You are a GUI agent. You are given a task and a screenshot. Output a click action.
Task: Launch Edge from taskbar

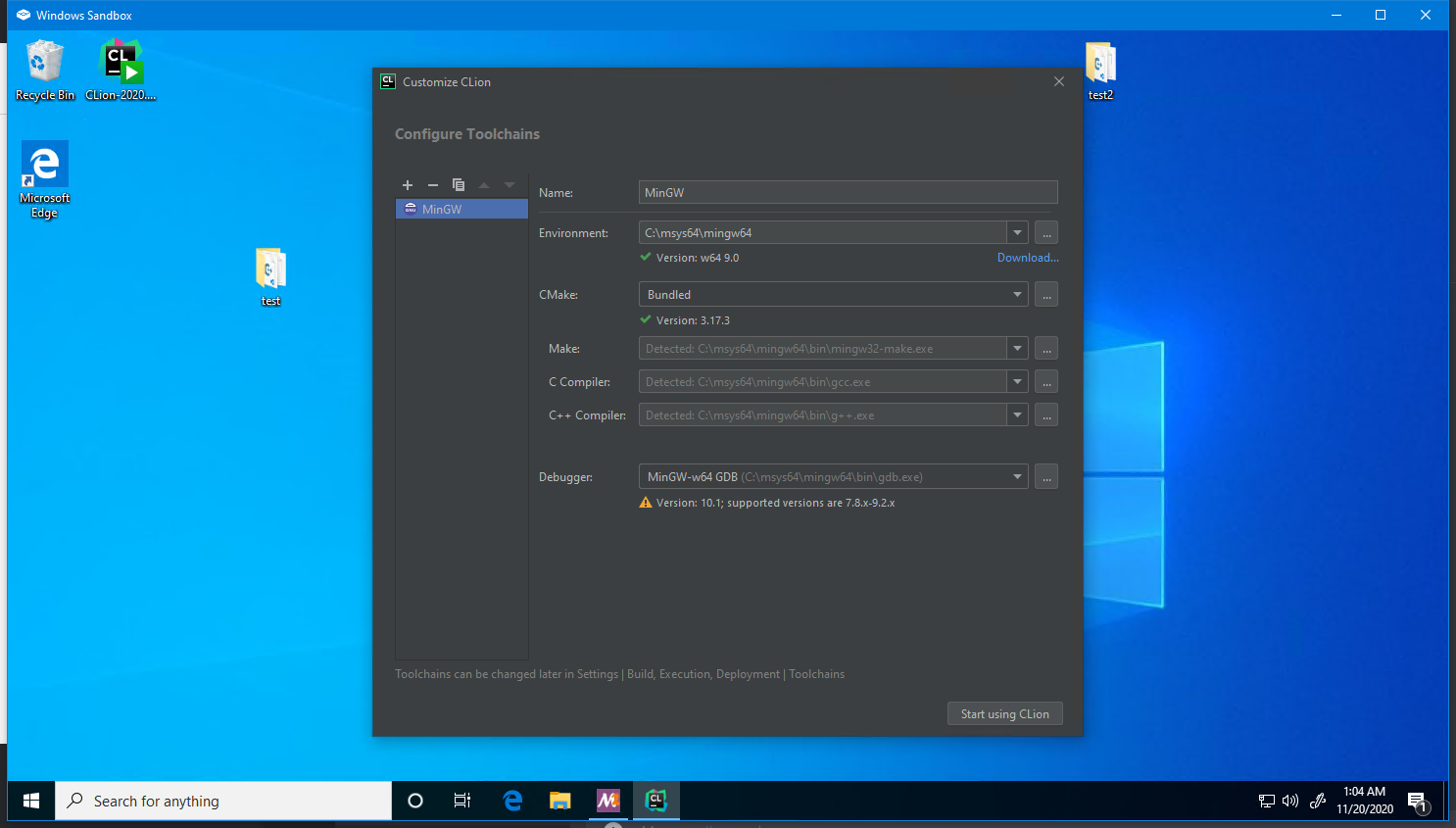click(512, 801)
